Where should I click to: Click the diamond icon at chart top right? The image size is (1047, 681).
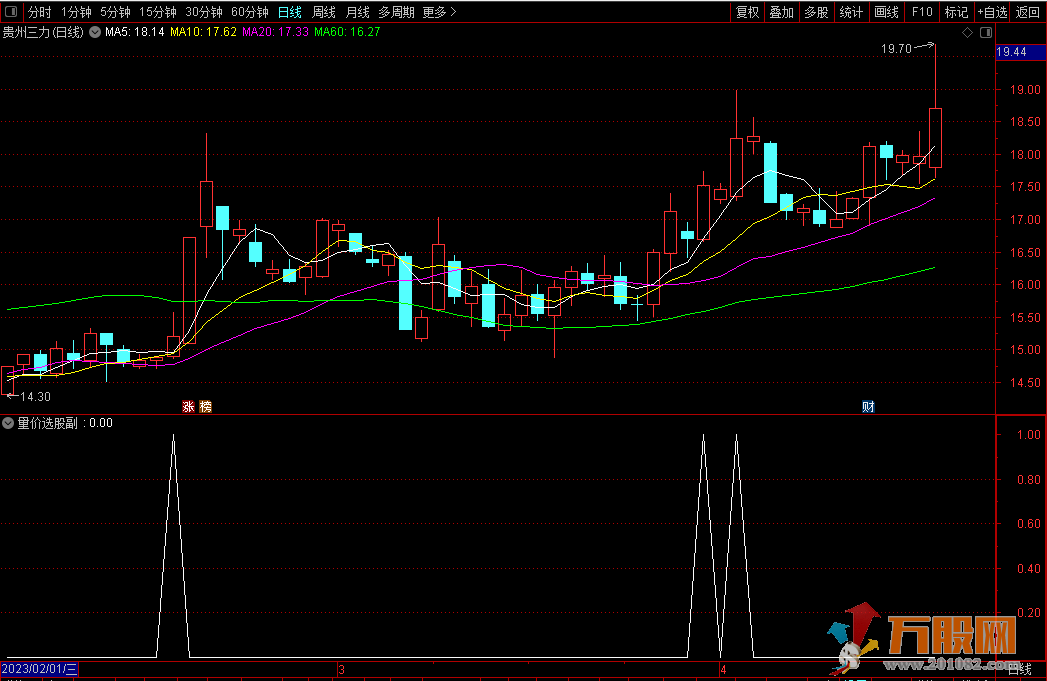[x=968, y=32]
